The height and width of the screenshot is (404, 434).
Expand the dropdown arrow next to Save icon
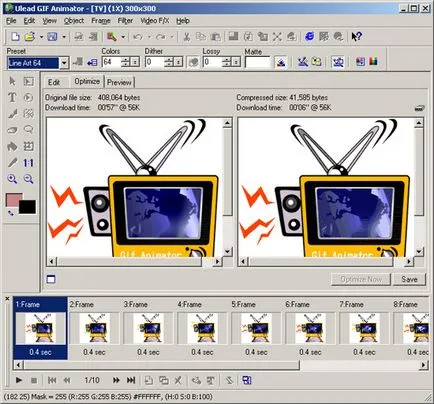pos(64,37)
